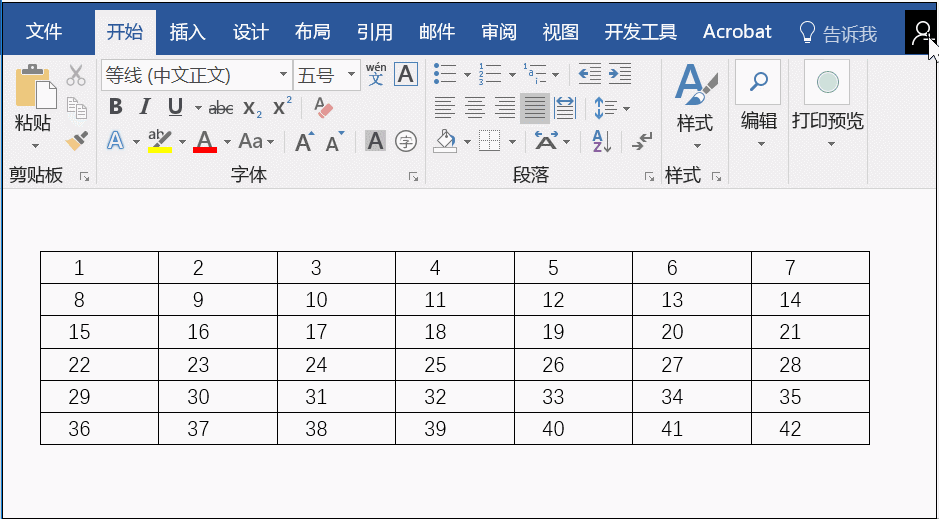
Task: Click table cell containing 25
Action: (455, 365)
